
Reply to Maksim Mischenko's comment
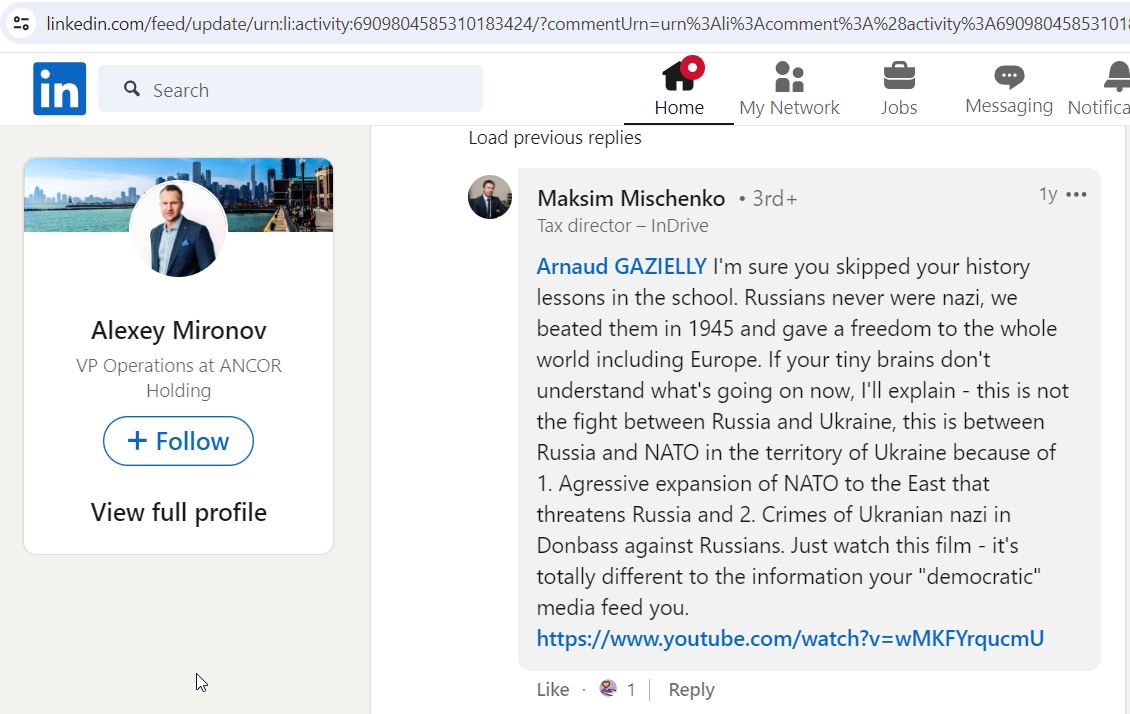pos(691,690)
